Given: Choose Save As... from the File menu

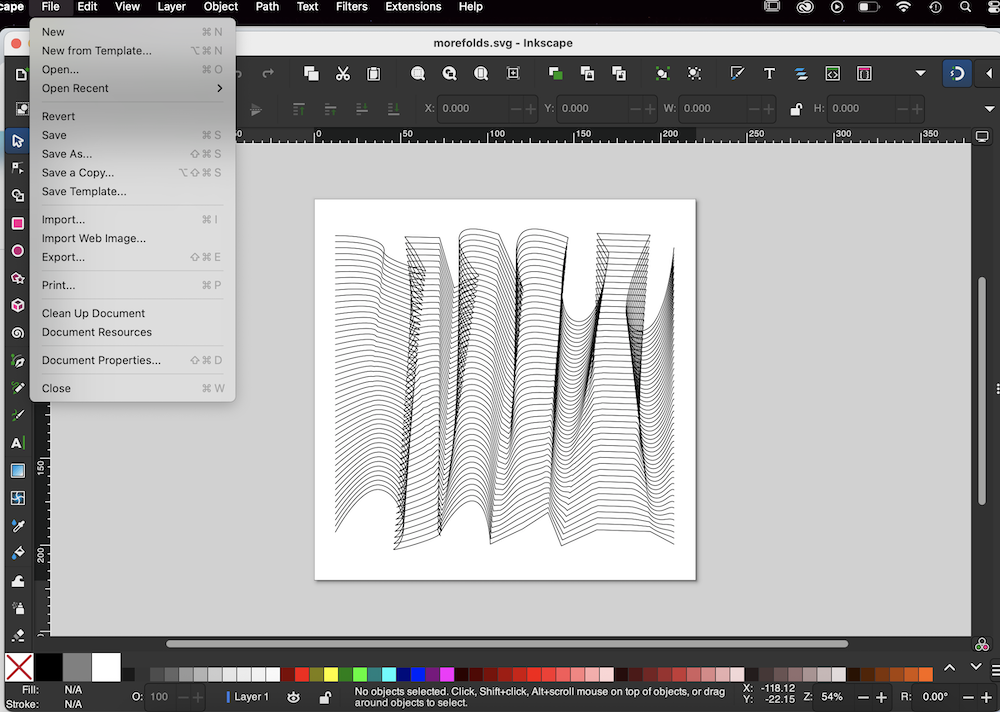Looking at the screenshot, I should (x=67, y=154).
